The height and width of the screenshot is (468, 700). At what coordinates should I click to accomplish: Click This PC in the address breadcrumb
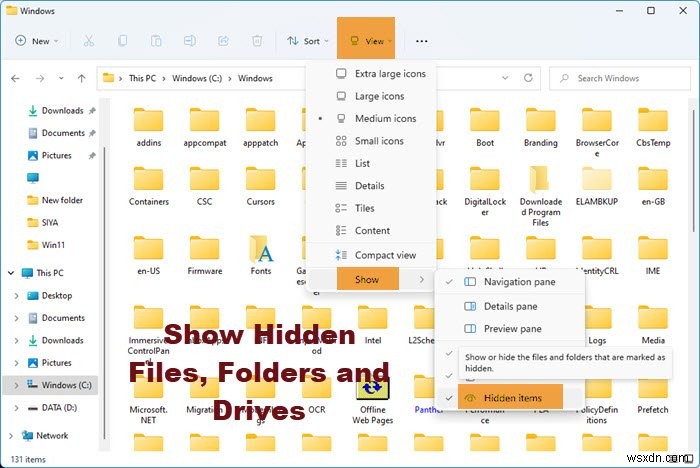pyautogui.click(x=142, y=78)
